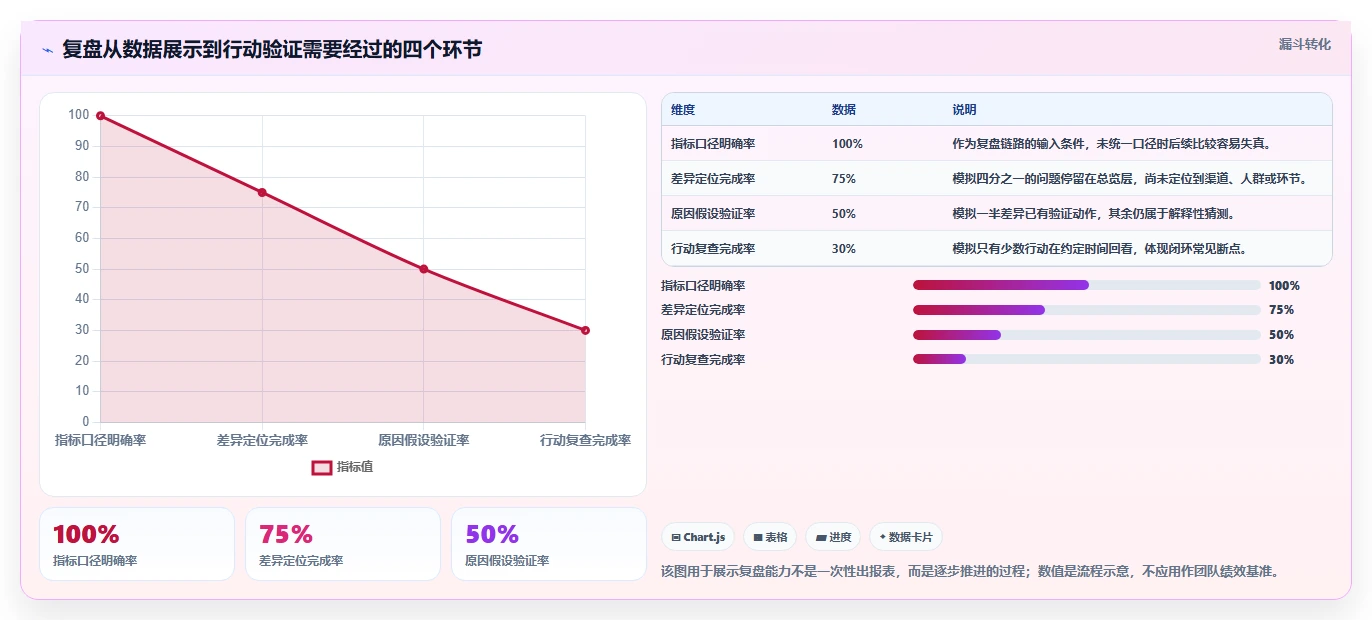Image resolution: width=1372 pixels, height=620 pixels.
Task: Click the x-axis label 行动复查完成率
Action: click(585, 440)
